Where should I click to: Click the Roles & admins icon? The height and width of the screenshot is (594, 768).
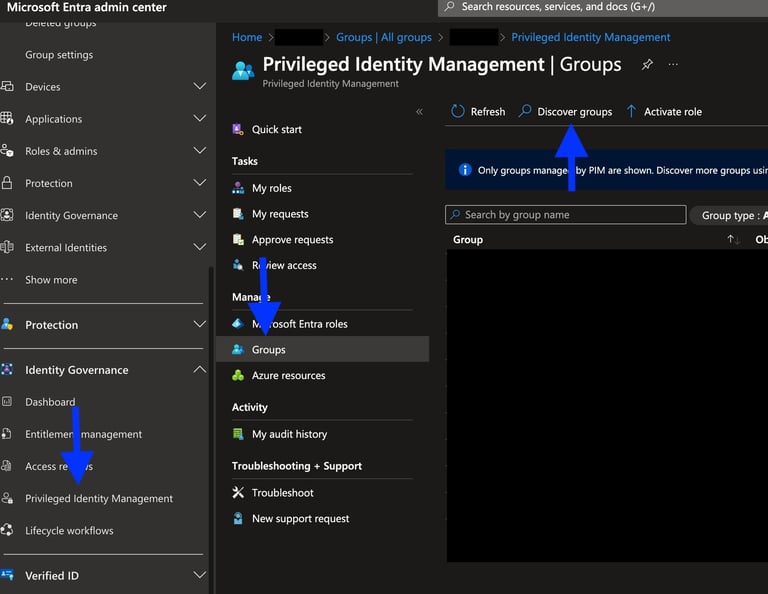(7, 150)
